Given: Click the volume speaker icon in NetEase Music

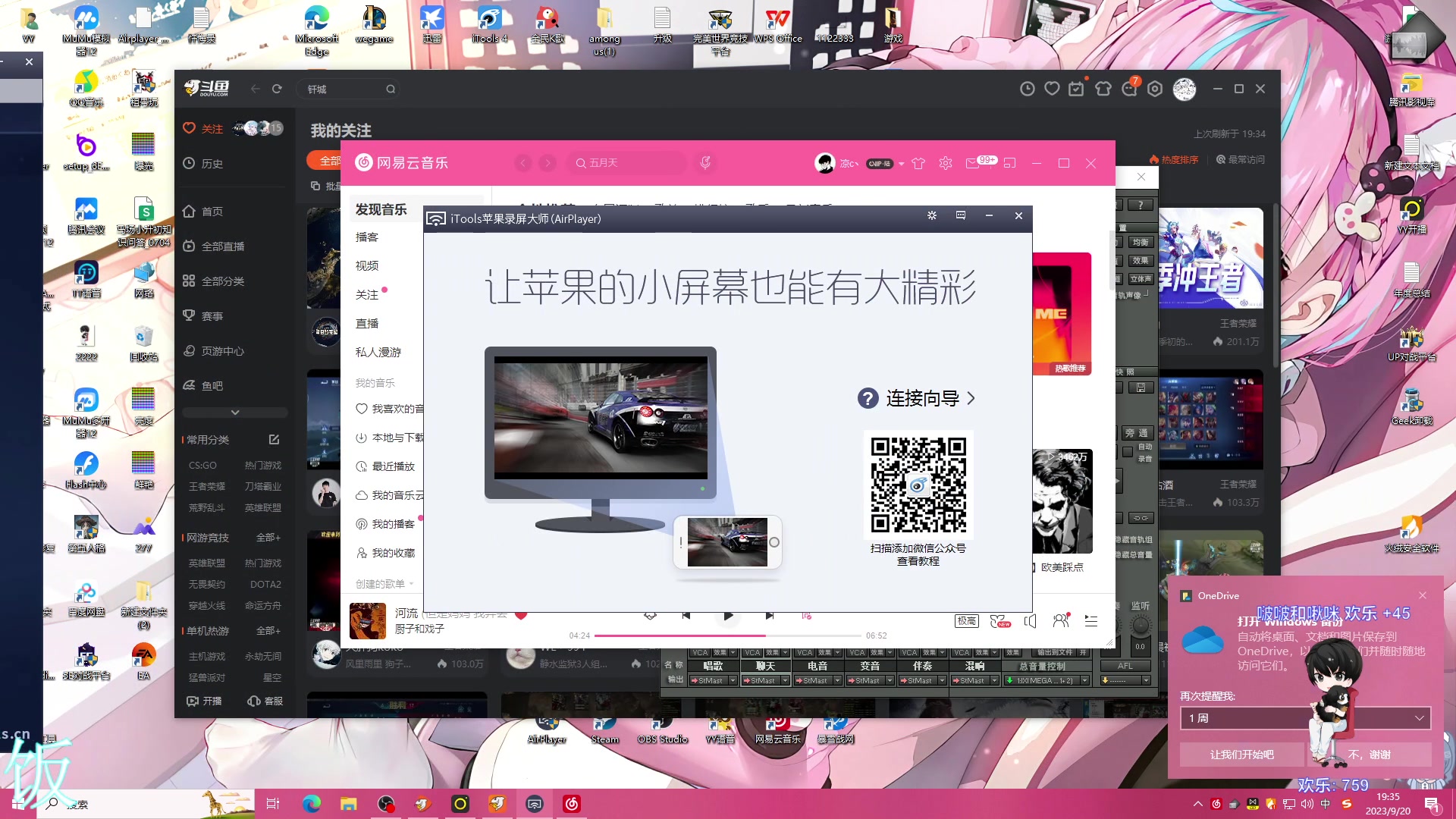Looking at the screenshot, I should click(1030, 621).
